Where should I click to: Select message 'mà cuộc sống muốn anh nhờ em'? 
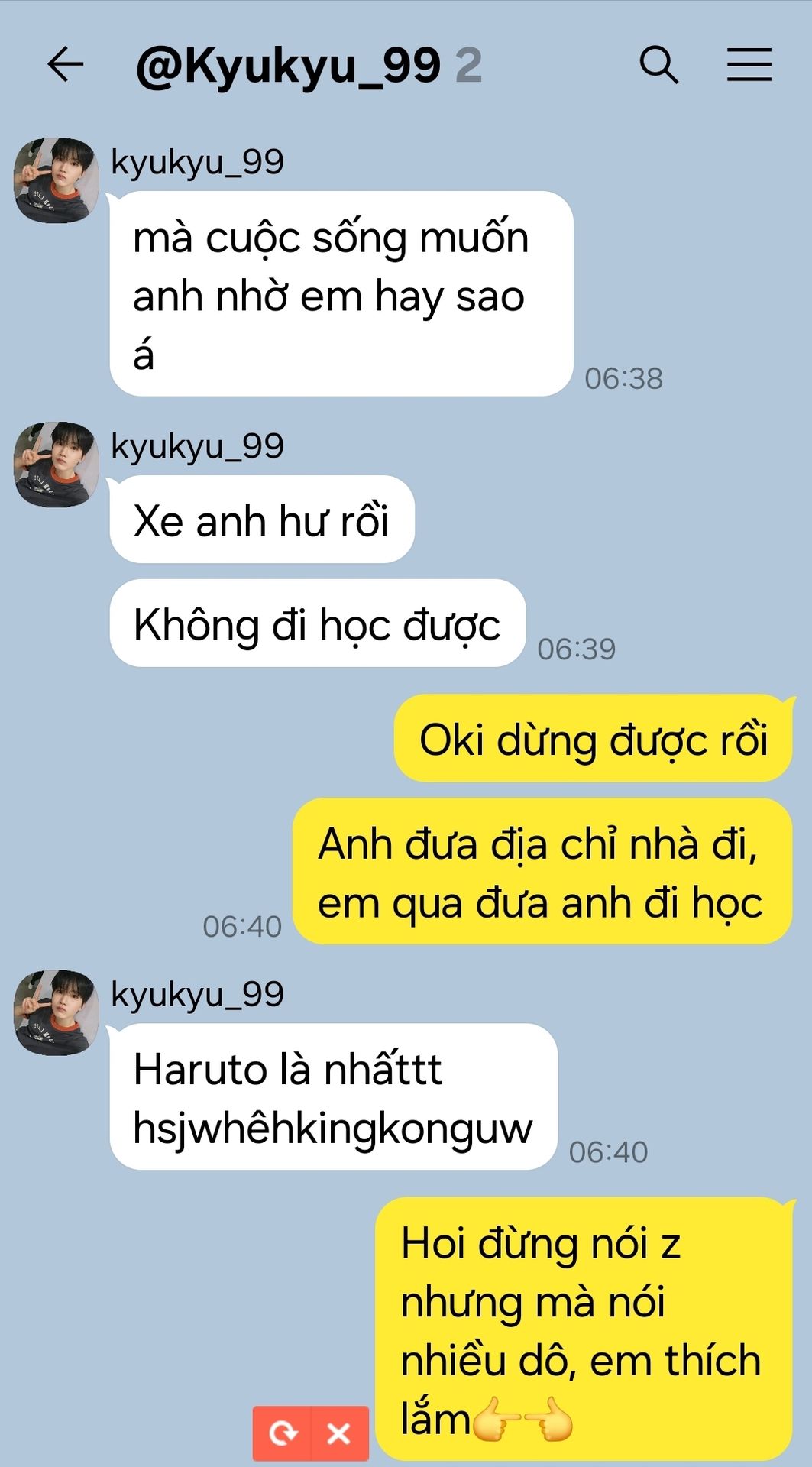click(341, 293)
